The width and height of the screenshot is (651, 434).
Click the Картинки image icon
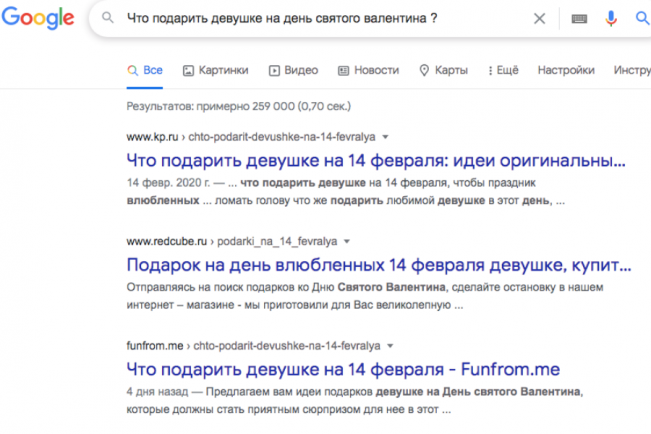coord(188,71)
